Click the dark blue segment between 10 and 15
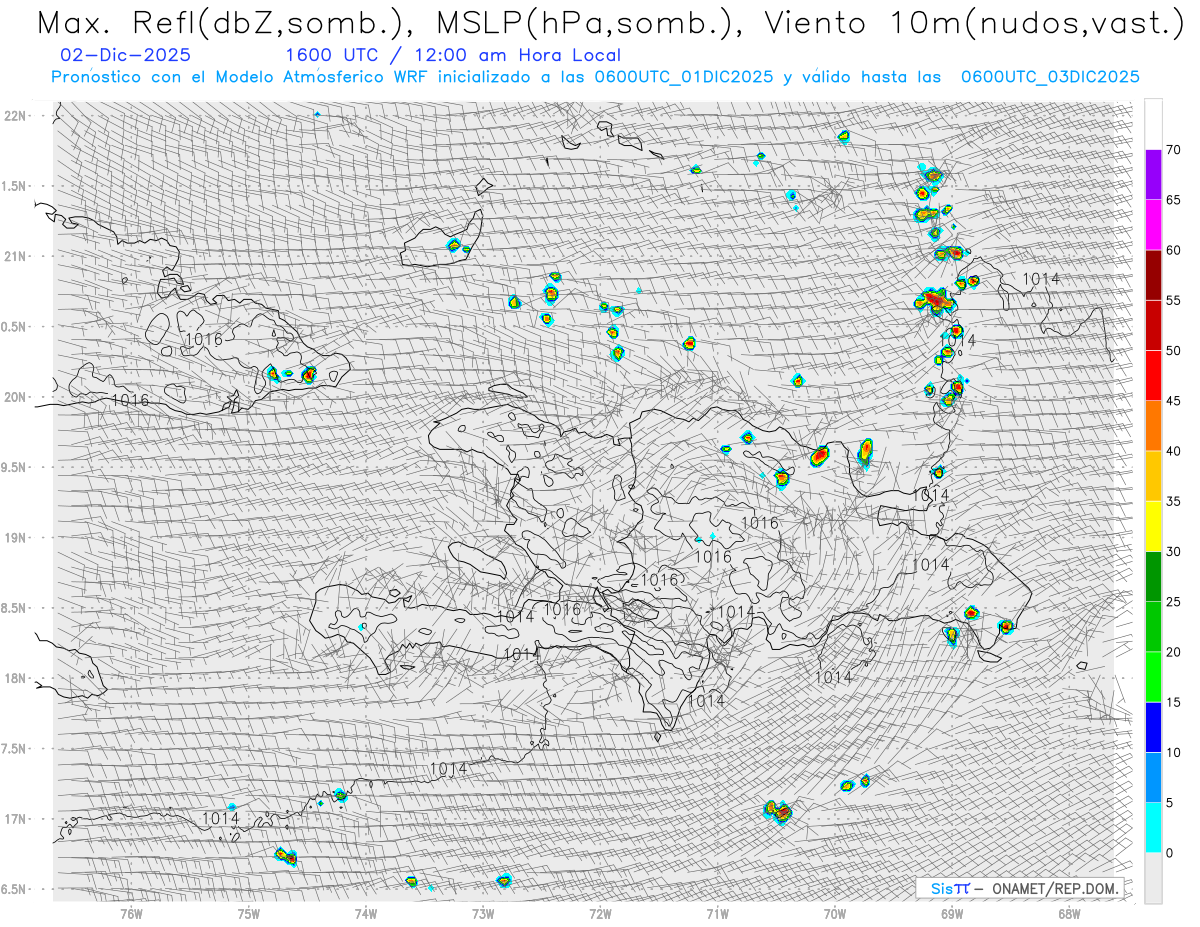The width and height of the screenshot is (1200, 927). pos(1153,727)
